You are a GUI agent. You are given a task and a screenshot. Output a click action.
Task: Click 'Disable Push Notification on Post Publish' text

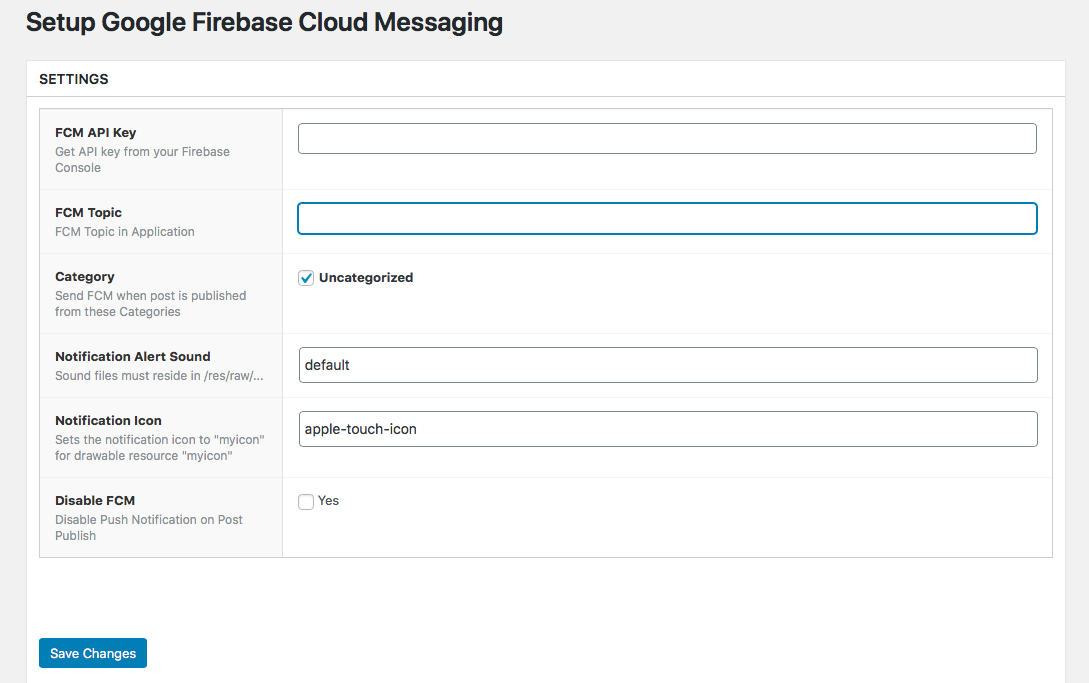tap(149, 527)
